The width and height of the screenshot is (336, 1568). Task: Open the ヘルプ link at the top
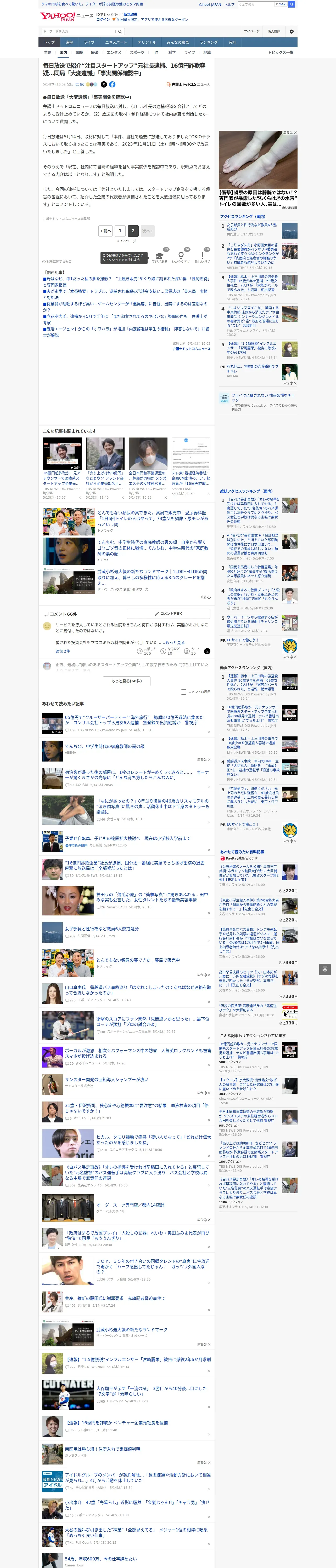point(229,4)
